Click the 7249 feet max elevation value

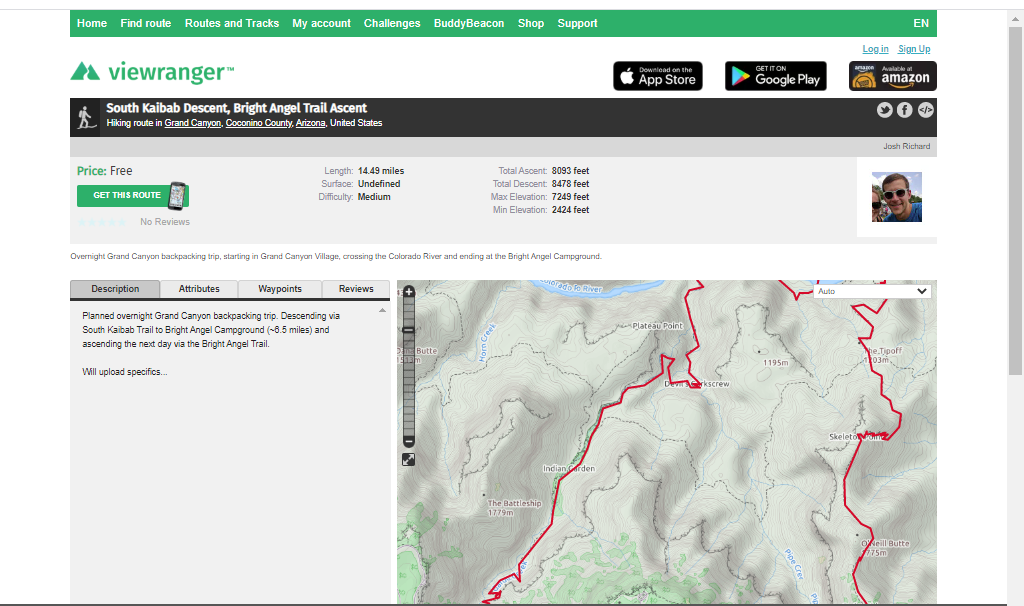tap(570, 197)
